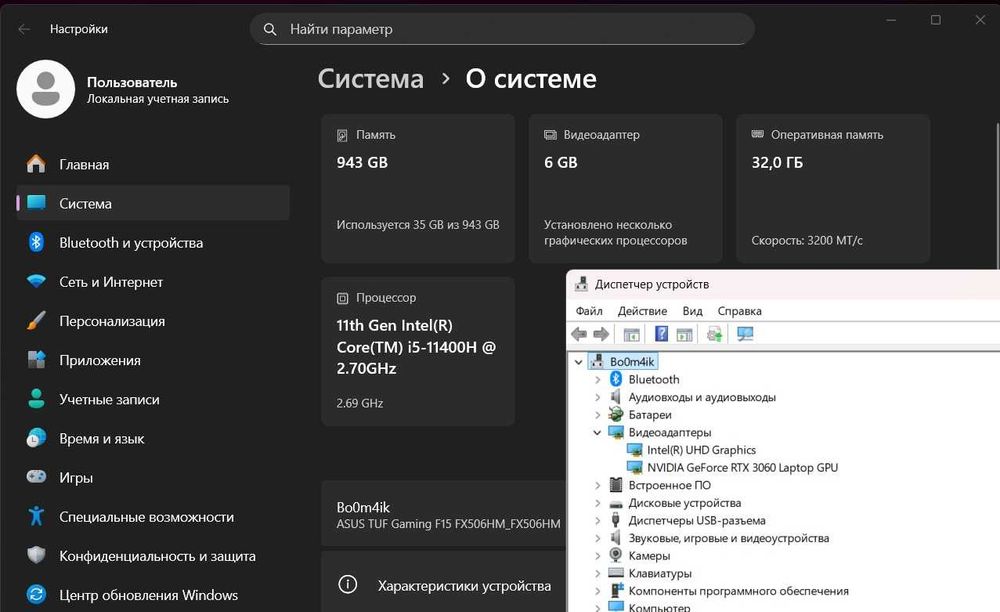Open the Действие menu
Viewport: 1000px width, 612px height.
[x=642, y=311]
